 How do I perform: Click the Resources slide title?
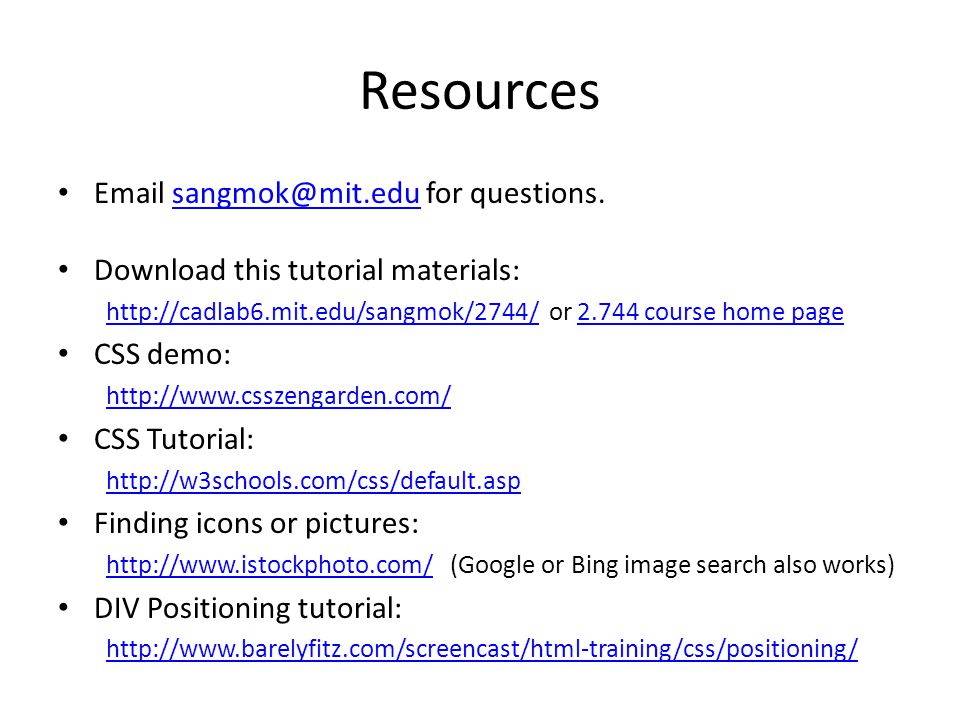pyautogui.click(x=480, y=91)
